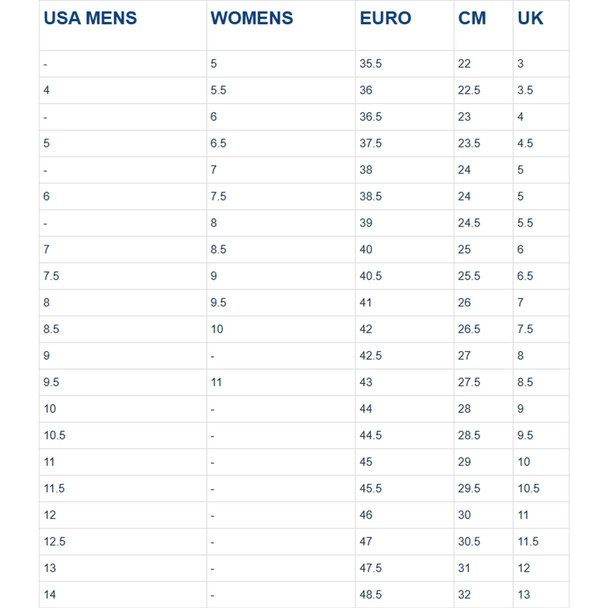Click the CM column header

click(472, 18)
